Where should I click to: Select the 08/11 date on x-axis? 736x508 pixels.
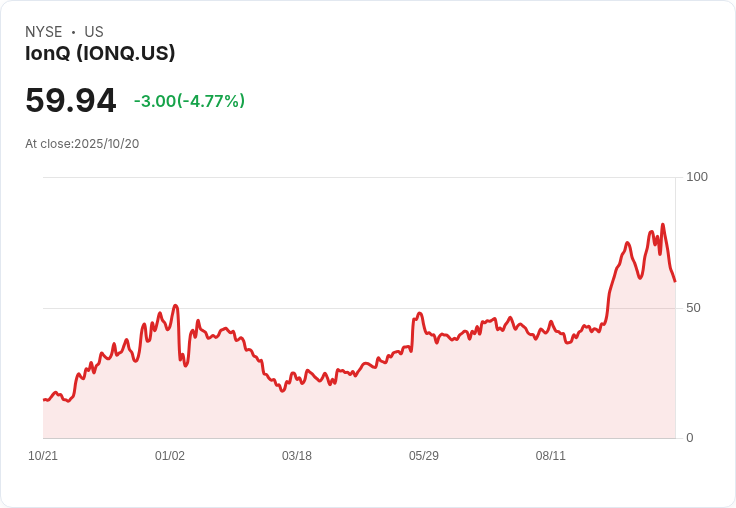(551, 456)
